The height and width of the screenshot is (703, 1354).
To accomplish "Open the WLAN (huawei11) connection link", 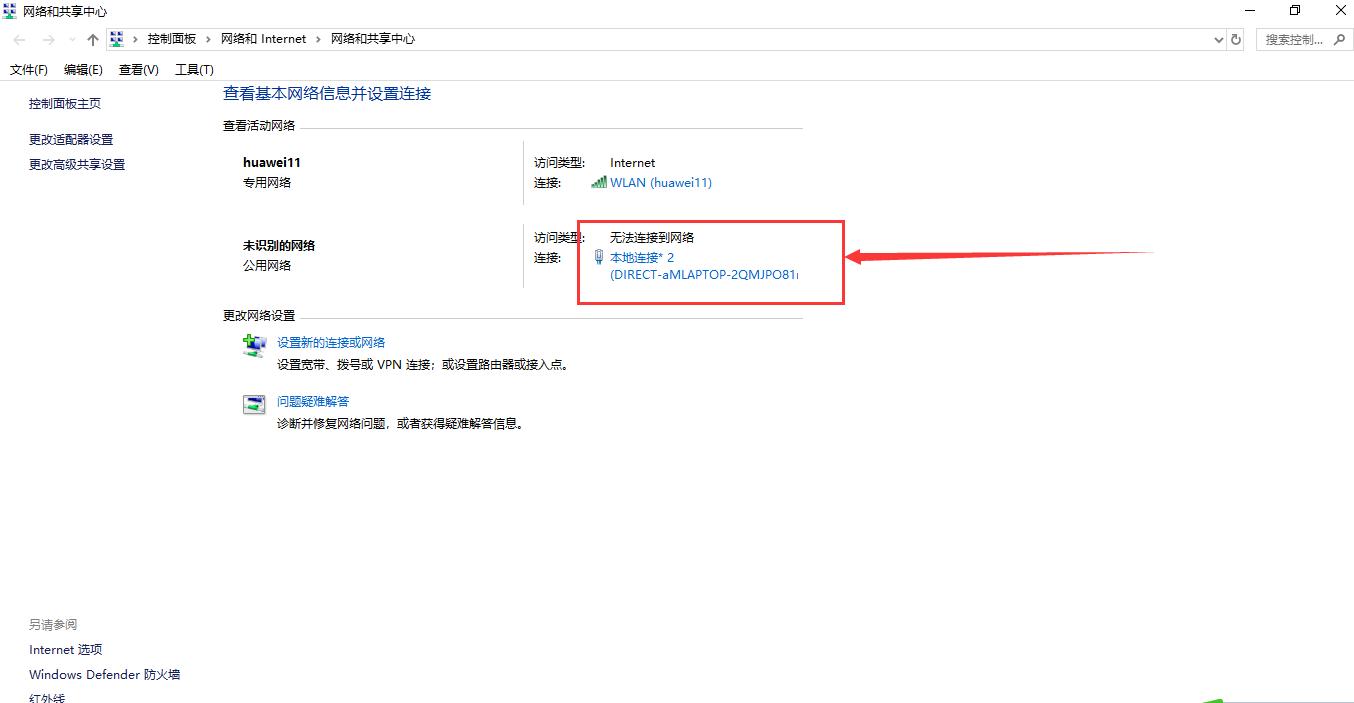I will pyautogui.click(x=661, y=183).
